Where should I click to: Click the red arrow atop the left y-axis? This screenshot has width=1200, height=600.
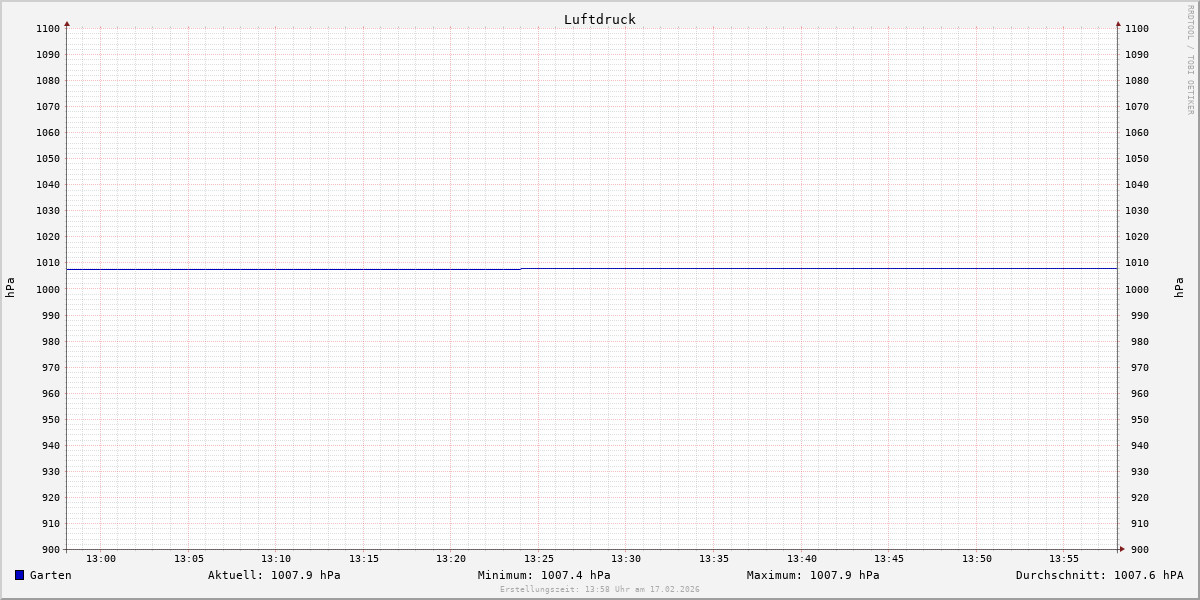[67, 23]
